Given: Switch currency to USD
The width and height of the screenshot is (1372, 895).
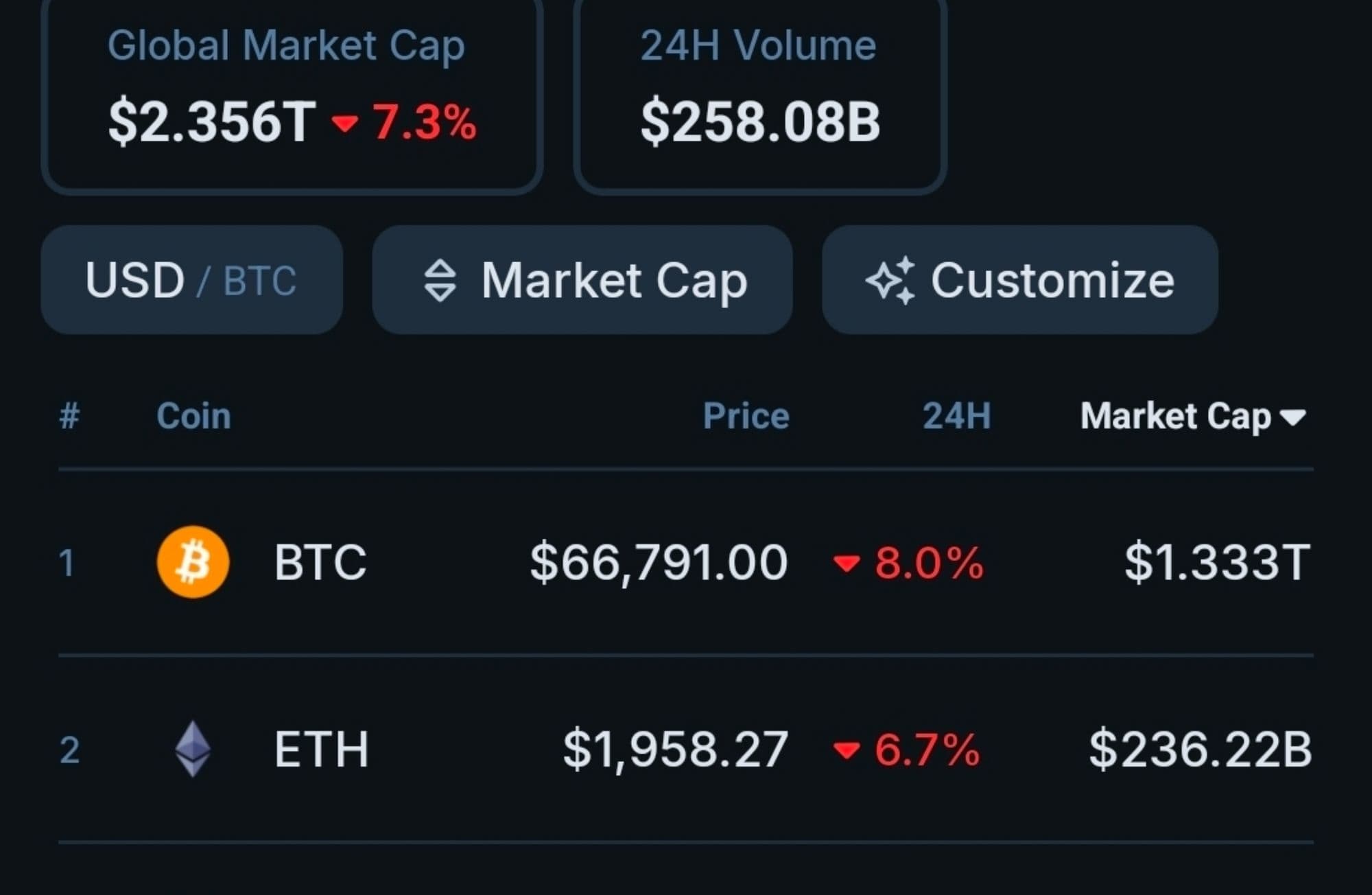Looking at the screenshot, I should coord(134,280).
